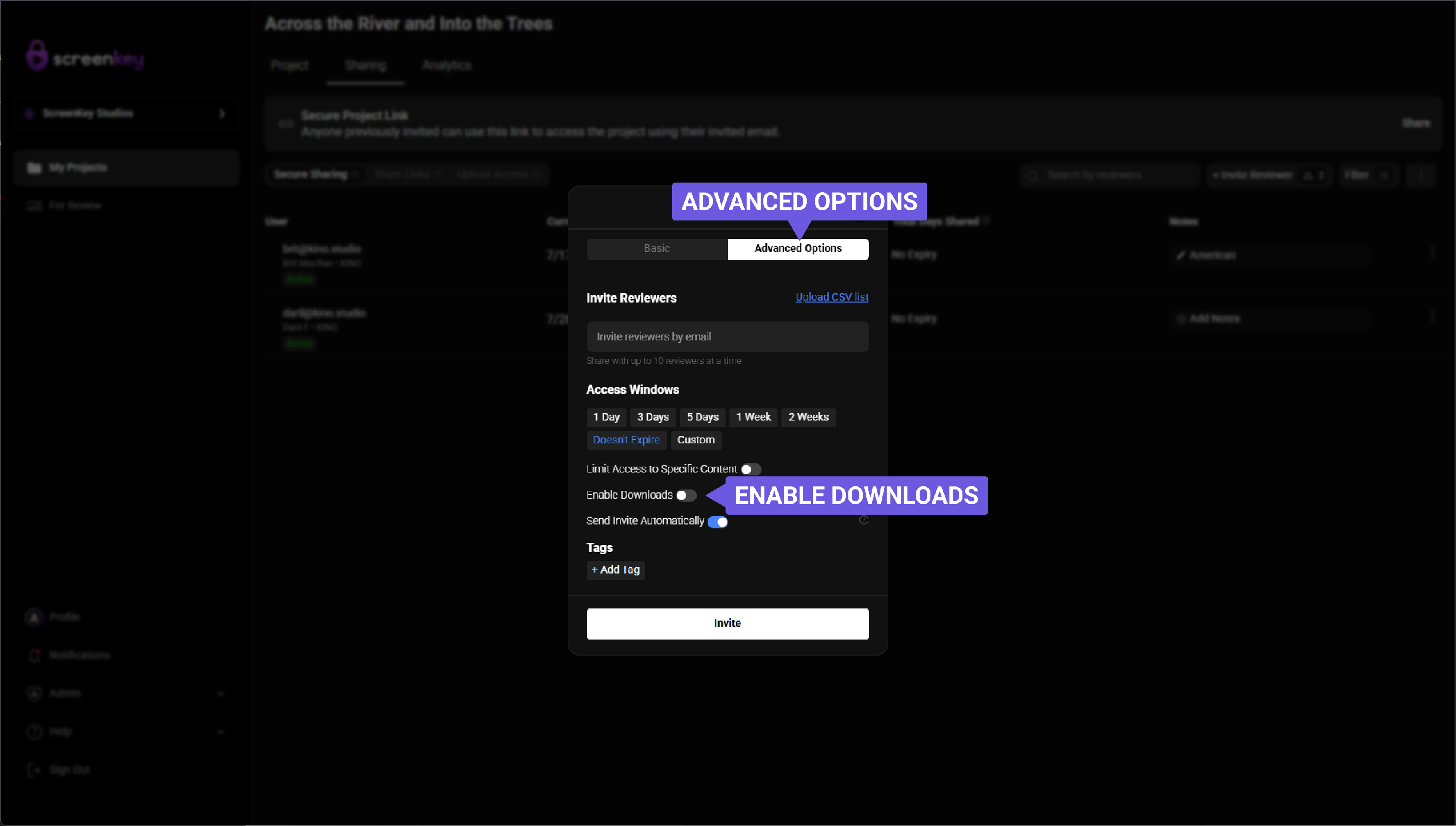Viewport: 1456px width, 826px height.
Task: Open the row menu for the American notes row
Action: [x=1432, y=253]
